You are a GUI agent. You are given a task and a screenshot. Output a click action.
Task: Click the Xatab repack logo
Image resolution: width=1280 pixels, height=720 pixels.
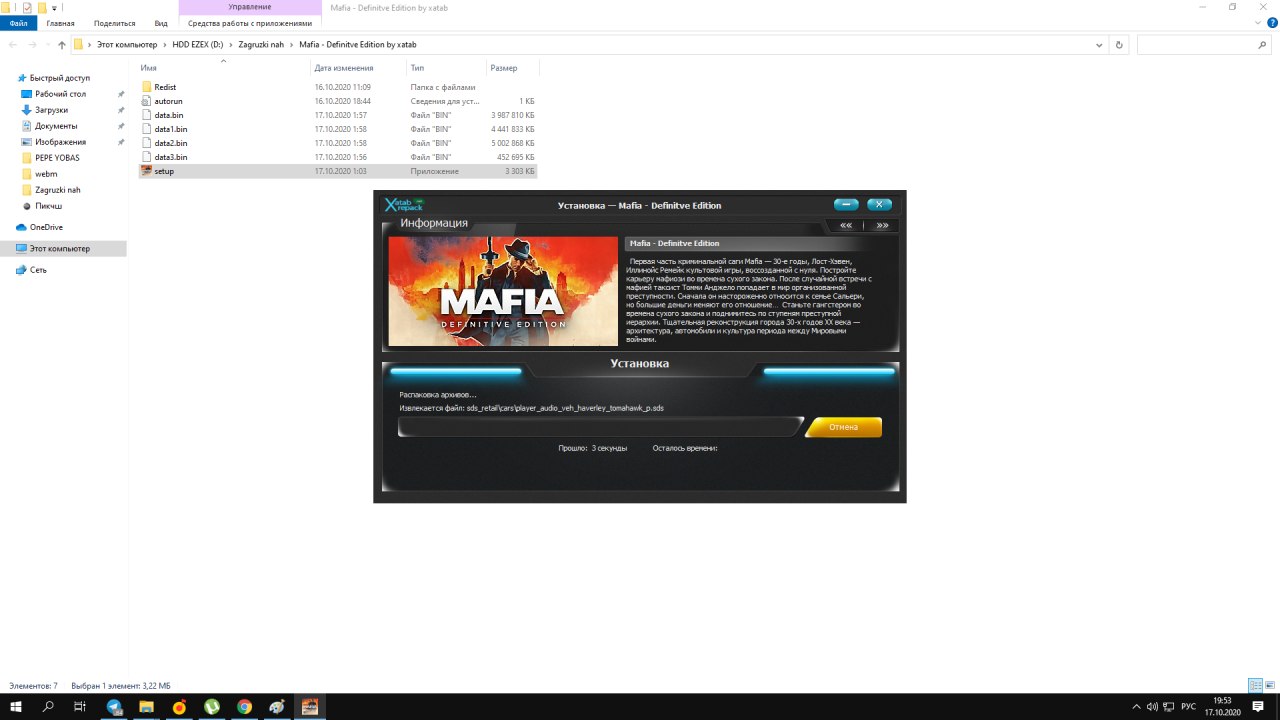point(404,205)
